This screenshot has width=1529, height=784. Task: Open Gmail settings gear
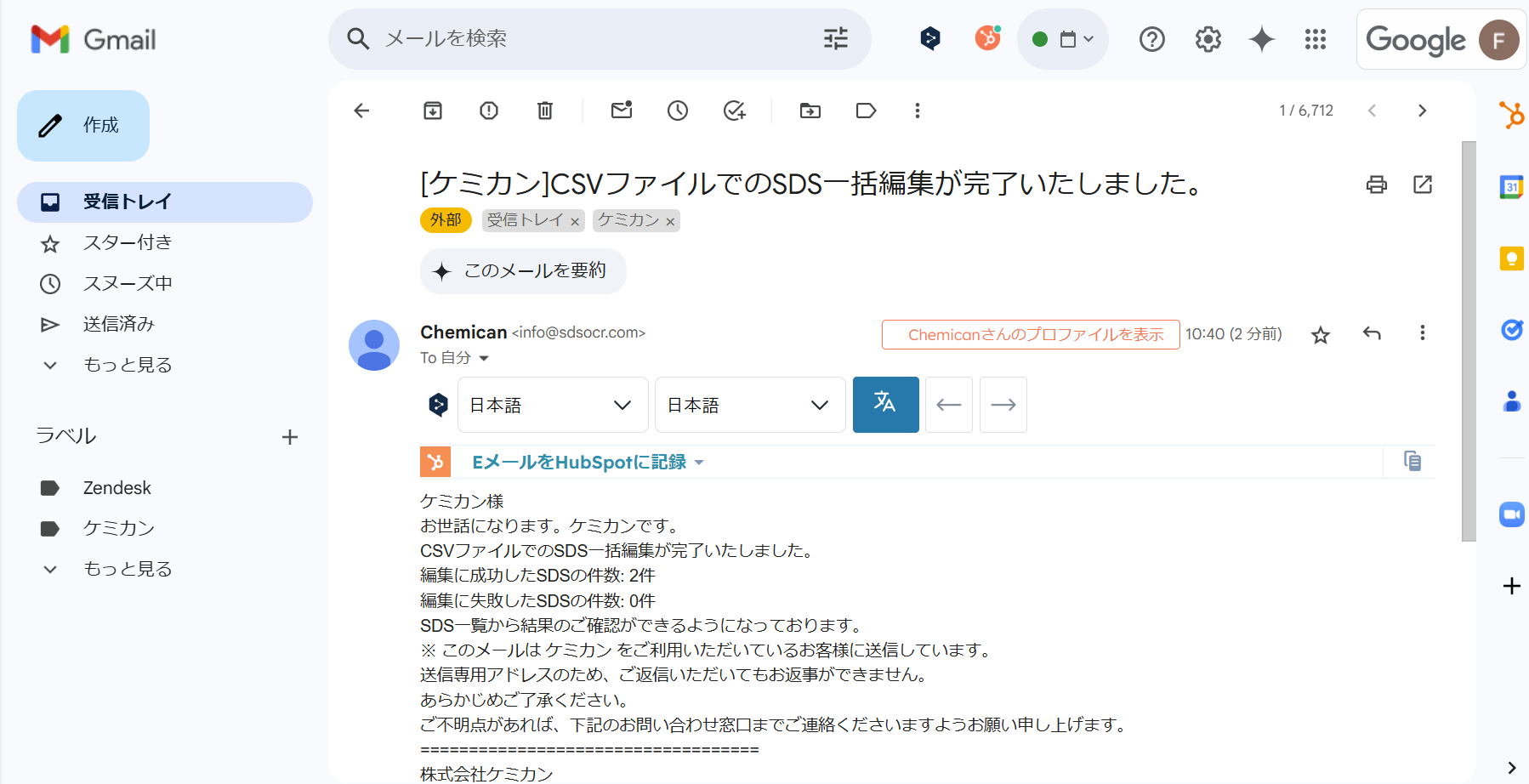[x=1208, y=39]
